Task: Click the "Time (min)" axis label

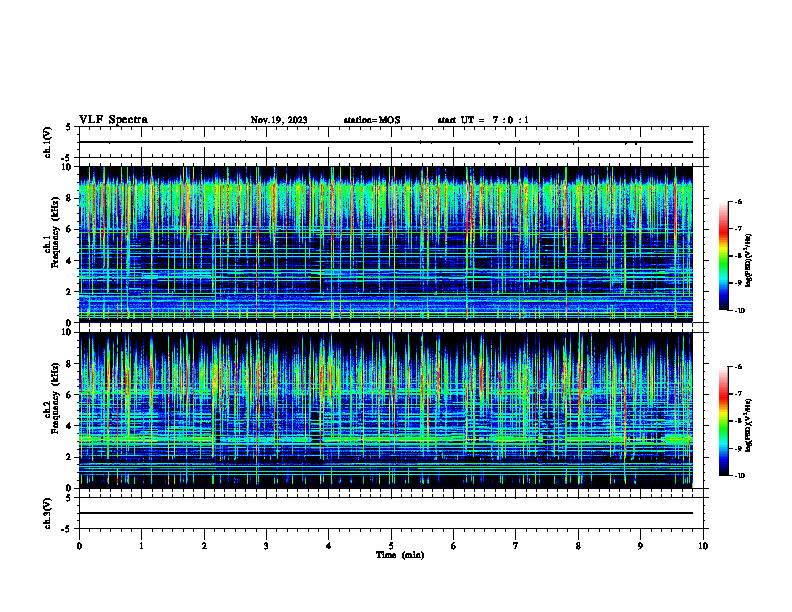Action: point(400,555)
